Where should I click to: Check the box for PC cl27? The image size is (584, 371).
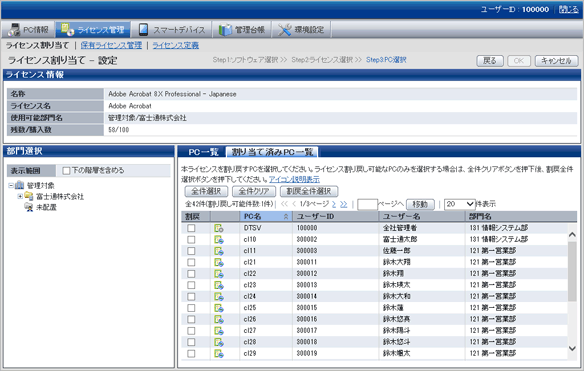coord(191,331)
